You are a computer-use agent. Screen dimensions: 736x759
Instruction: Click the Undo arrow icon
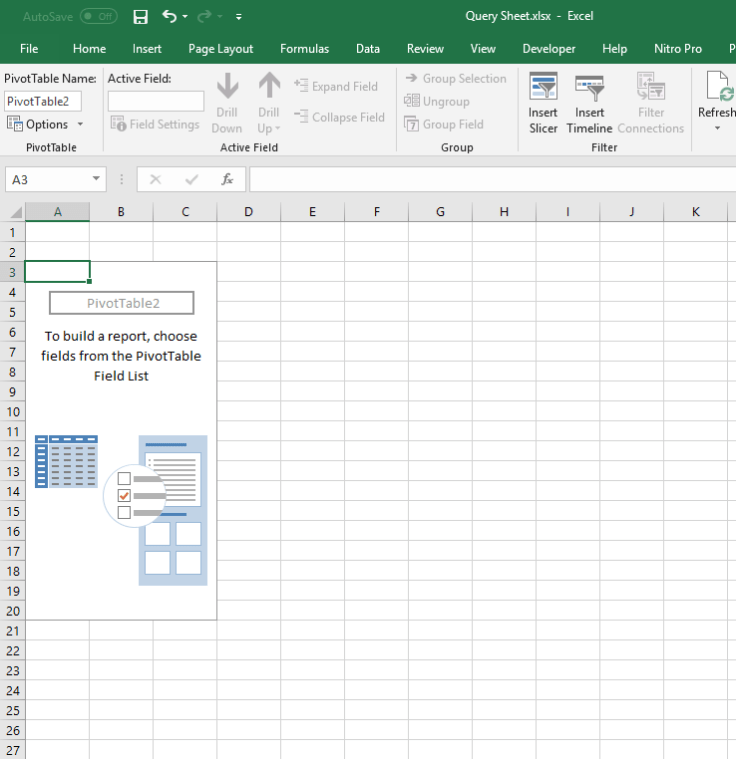[169, 17]
